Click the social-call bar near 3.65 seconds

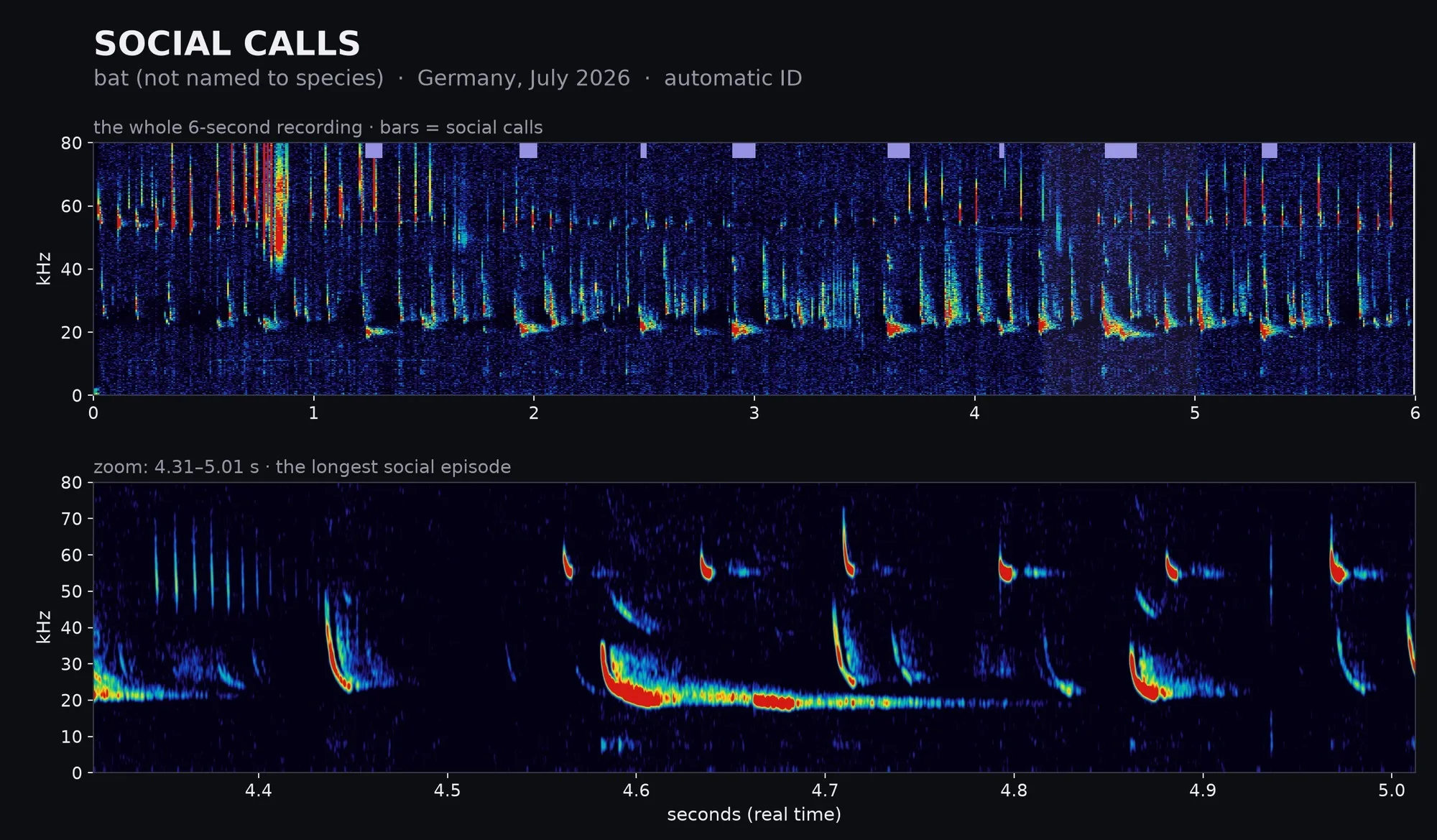coord(898,150)
